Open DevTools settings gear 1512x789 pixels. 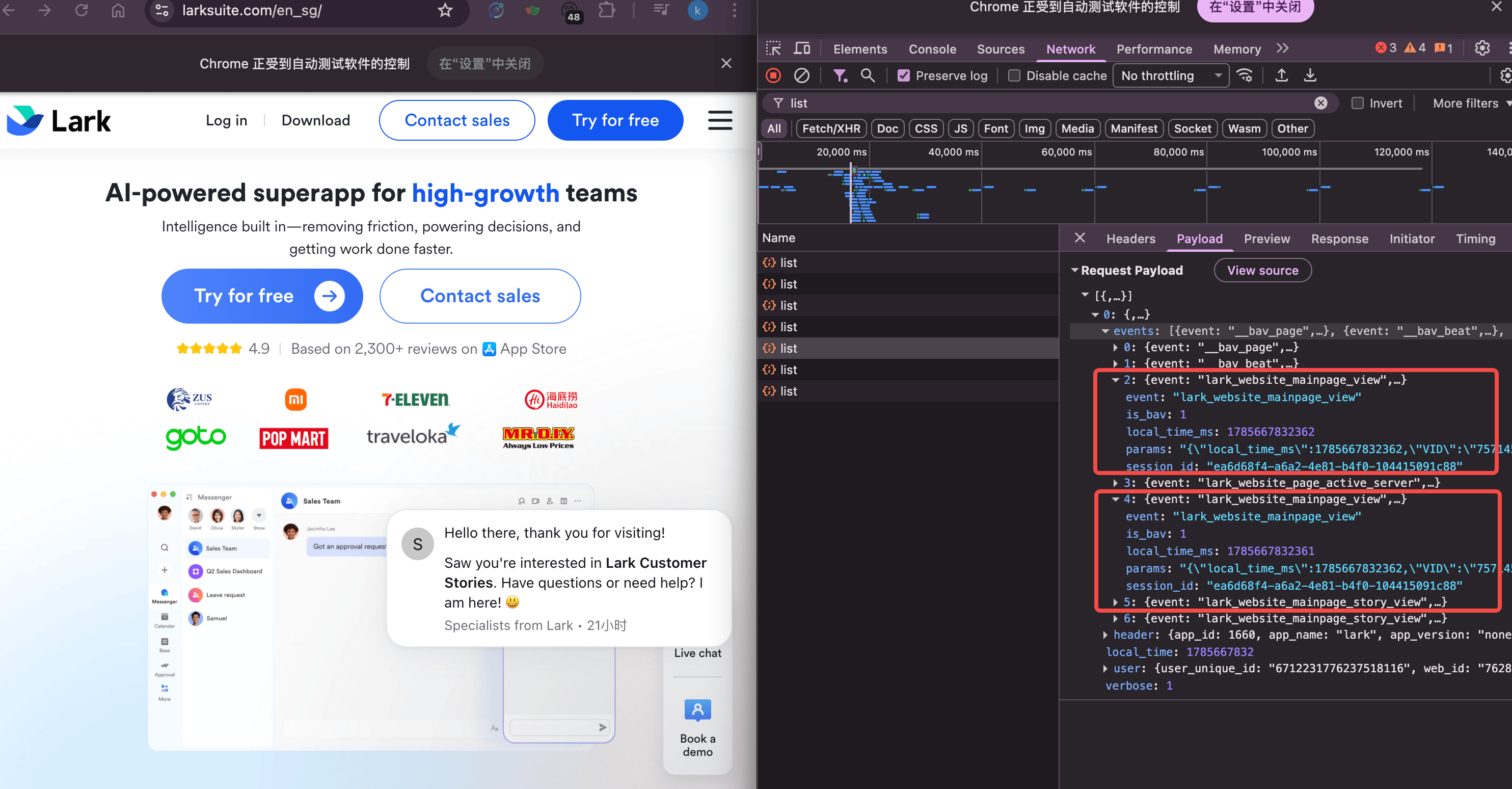point(1482,48)
